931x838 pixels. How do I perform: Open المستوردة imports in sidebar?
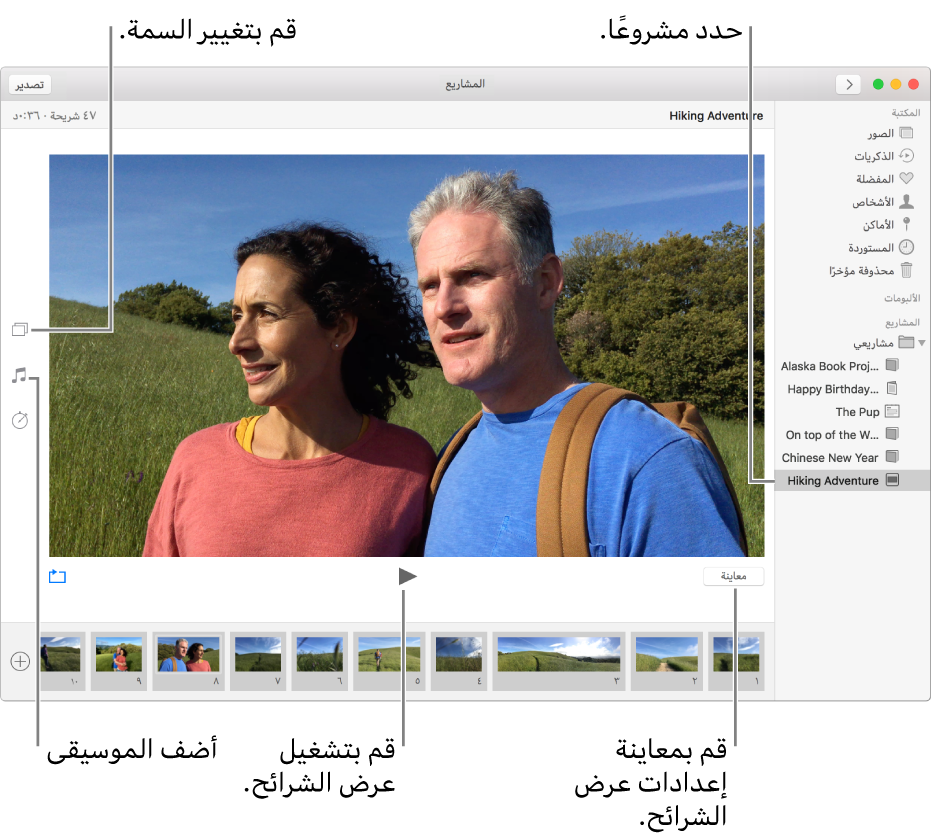[881, 247]
